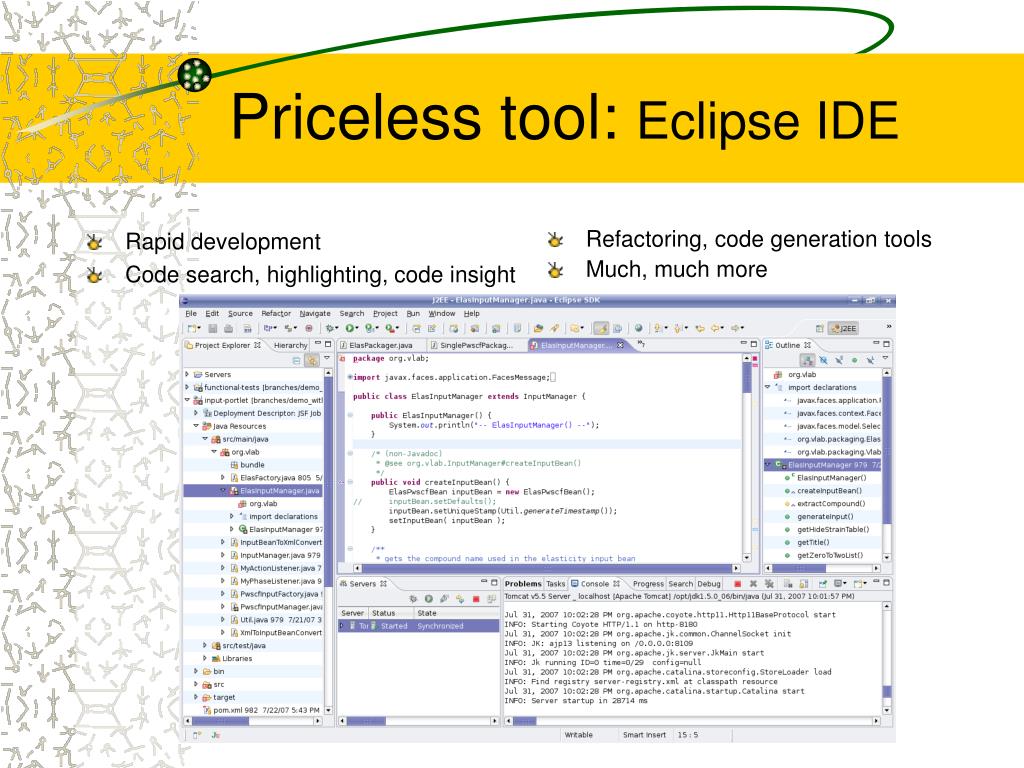The width and height of the screenshot is (1024, 768).
Task: Open the File menu
Action: (191, 313)
